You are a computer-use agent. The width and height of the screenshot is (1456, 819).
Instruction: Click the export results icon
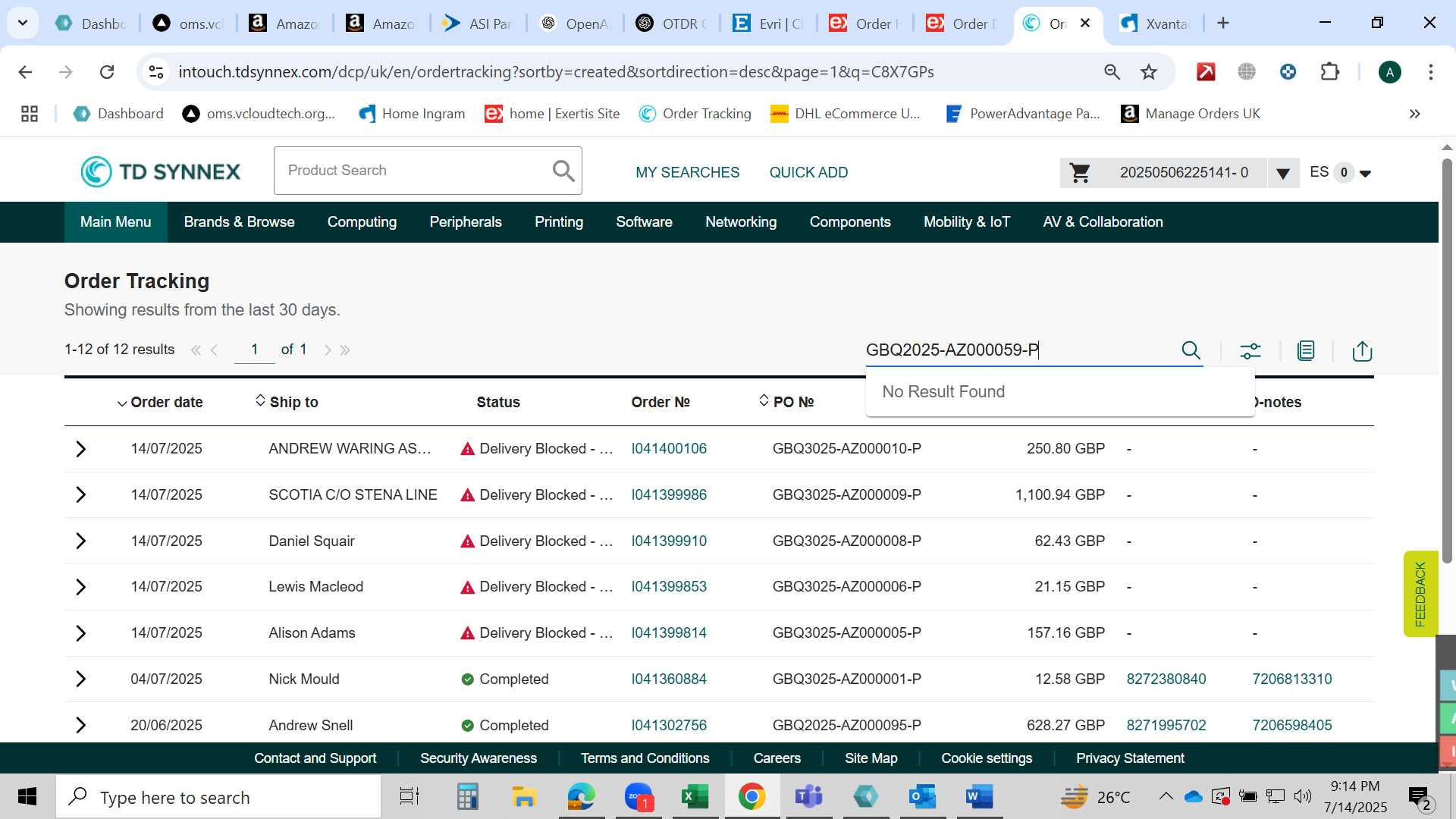click(1362, 350)
